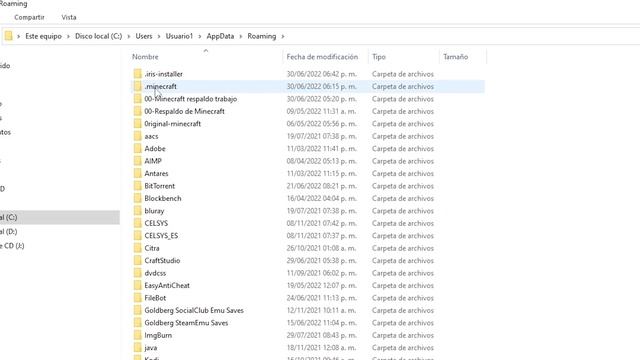Select Adobe folder icon
The image size is (640, 360).
tap(138, 149)
